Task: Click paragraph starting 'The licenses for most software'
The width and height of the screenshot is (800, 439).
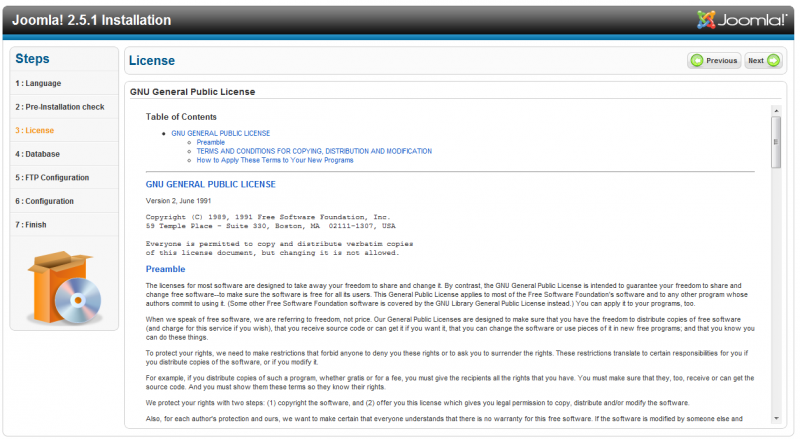Action: (446, 295)
